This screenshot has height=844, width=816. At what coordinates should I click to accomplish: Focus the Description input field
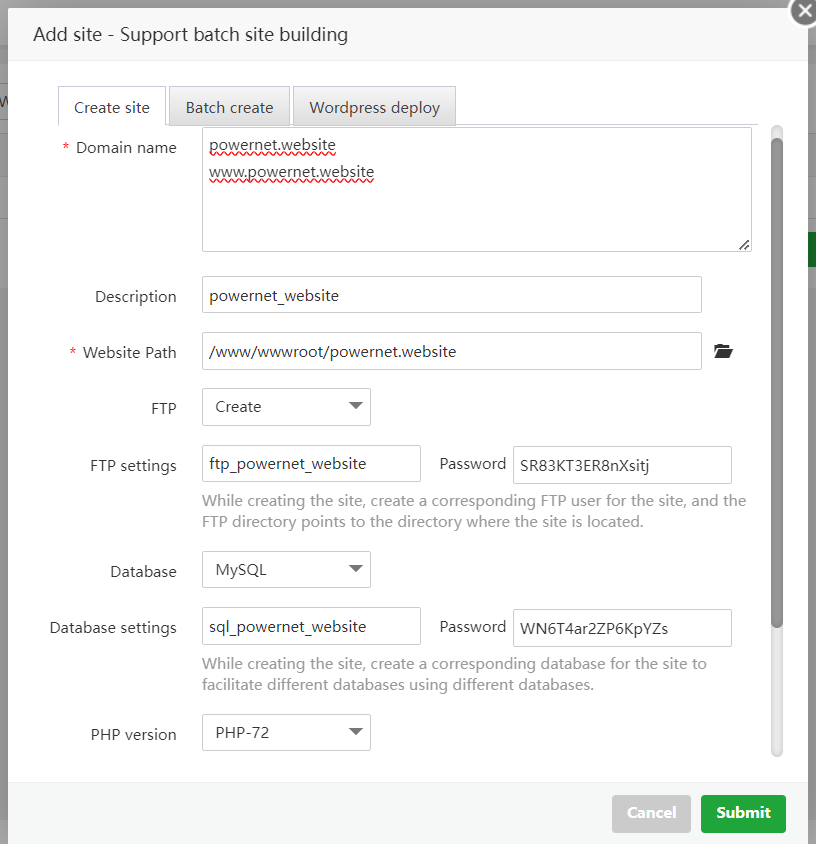(x=451, y=295)
